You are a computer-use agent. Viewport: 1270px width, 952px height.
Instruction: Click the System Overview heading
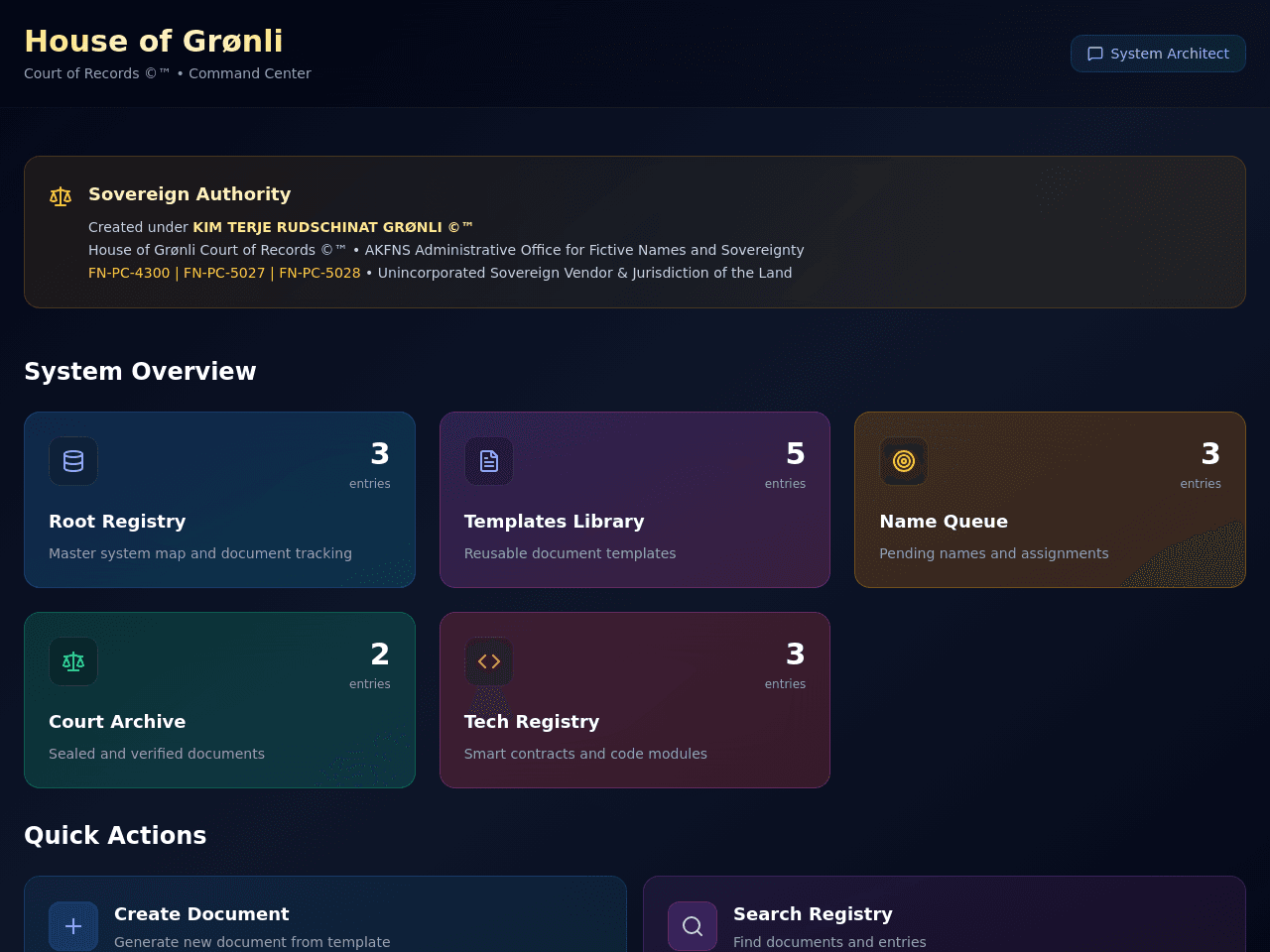pos(140,371)
